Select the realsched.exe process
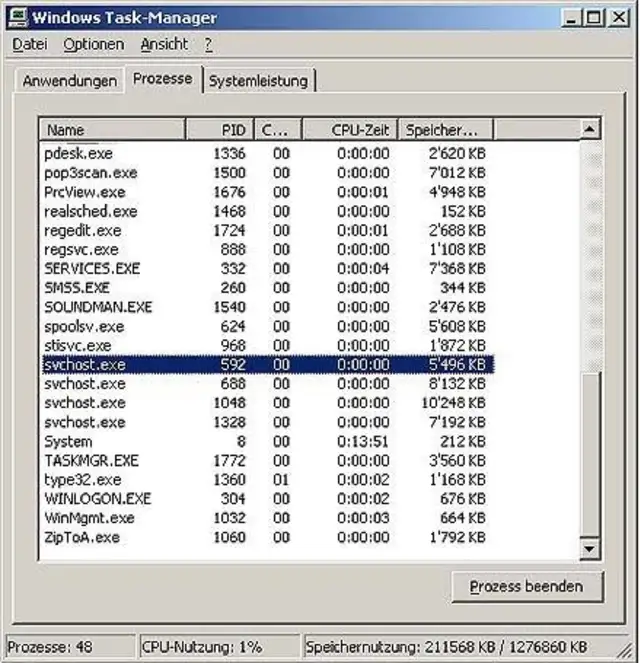 point(268,211)
